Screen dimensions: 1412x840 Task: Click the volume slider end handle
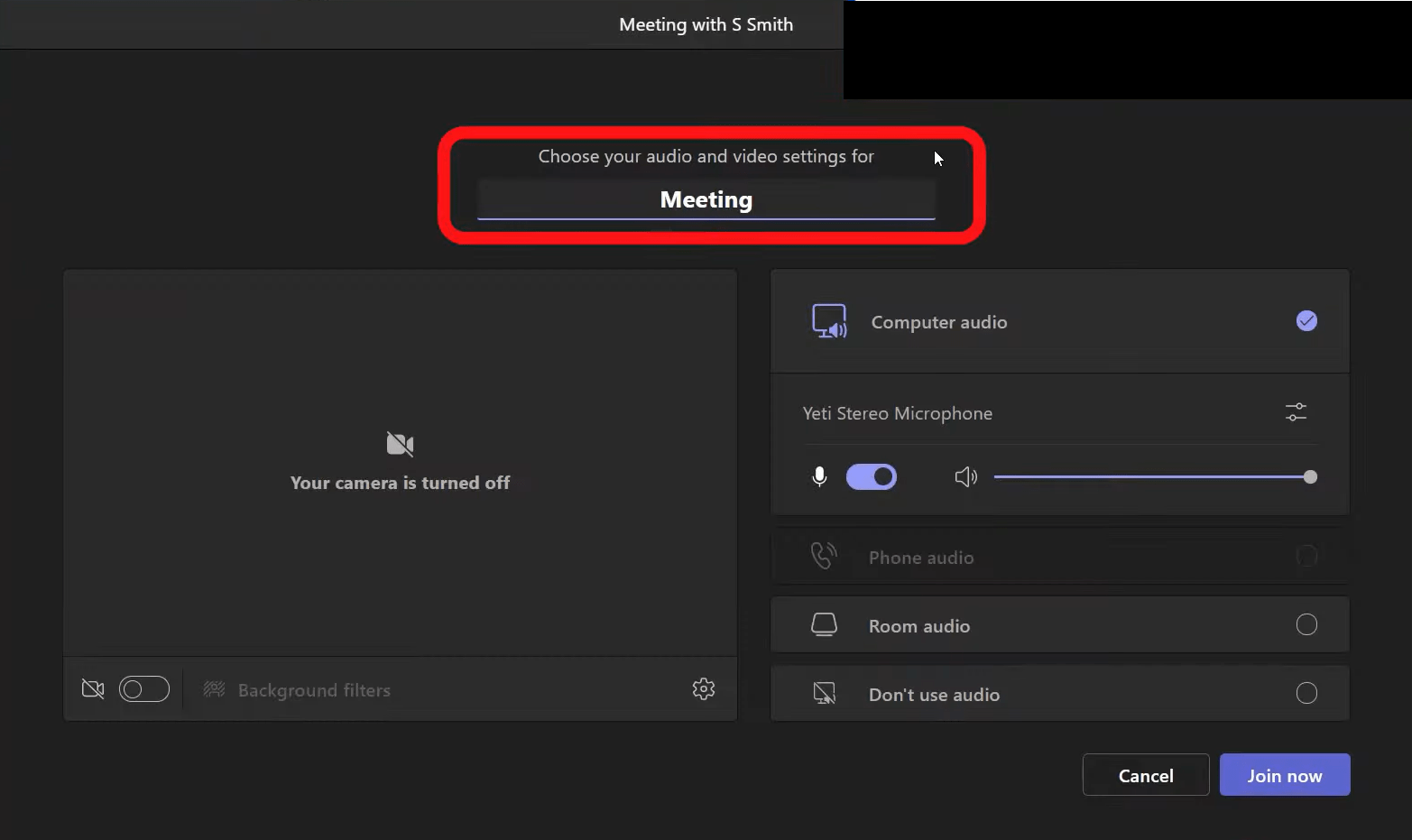[1310, 476]
